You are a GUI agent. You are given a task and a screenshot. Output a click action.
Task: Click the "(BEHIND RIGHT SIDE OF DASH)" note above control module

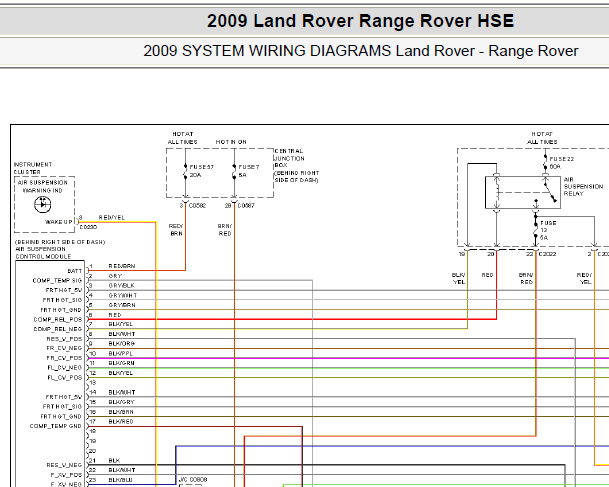pyautogui.click(x=60, y=242)
